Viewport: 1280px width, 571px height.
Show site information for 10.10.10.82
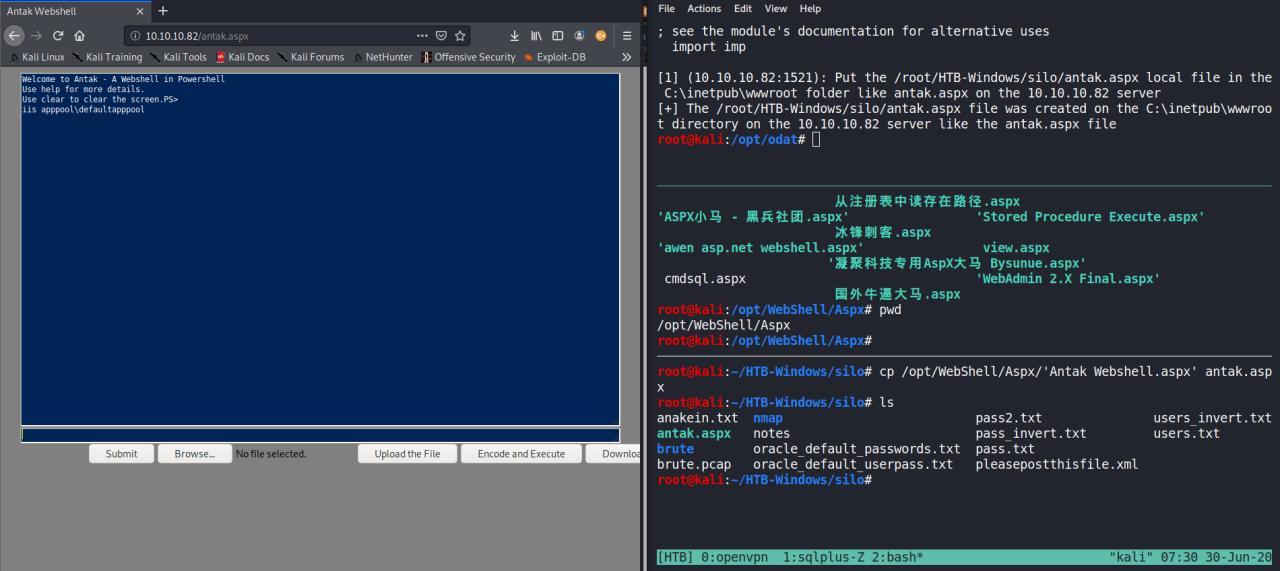135,36
